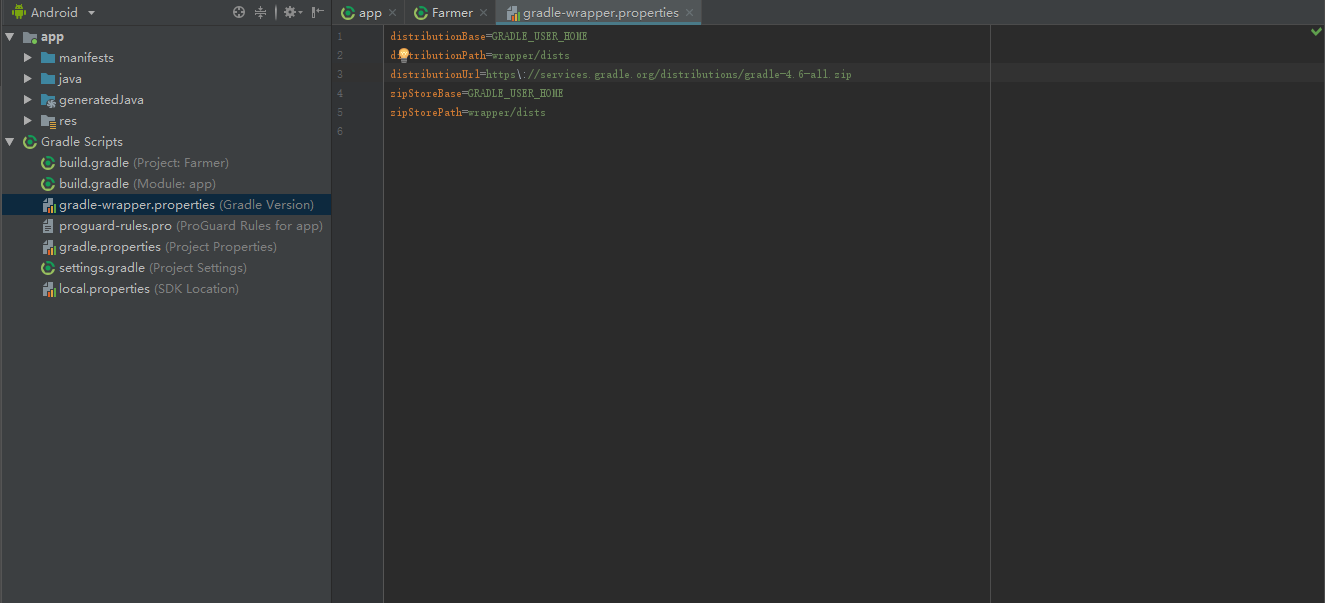Click the Gradle icon beside build.gradle (Module: app)
Image resolution: width=1325 pixels, height=603 pixels.
[47, 183]
